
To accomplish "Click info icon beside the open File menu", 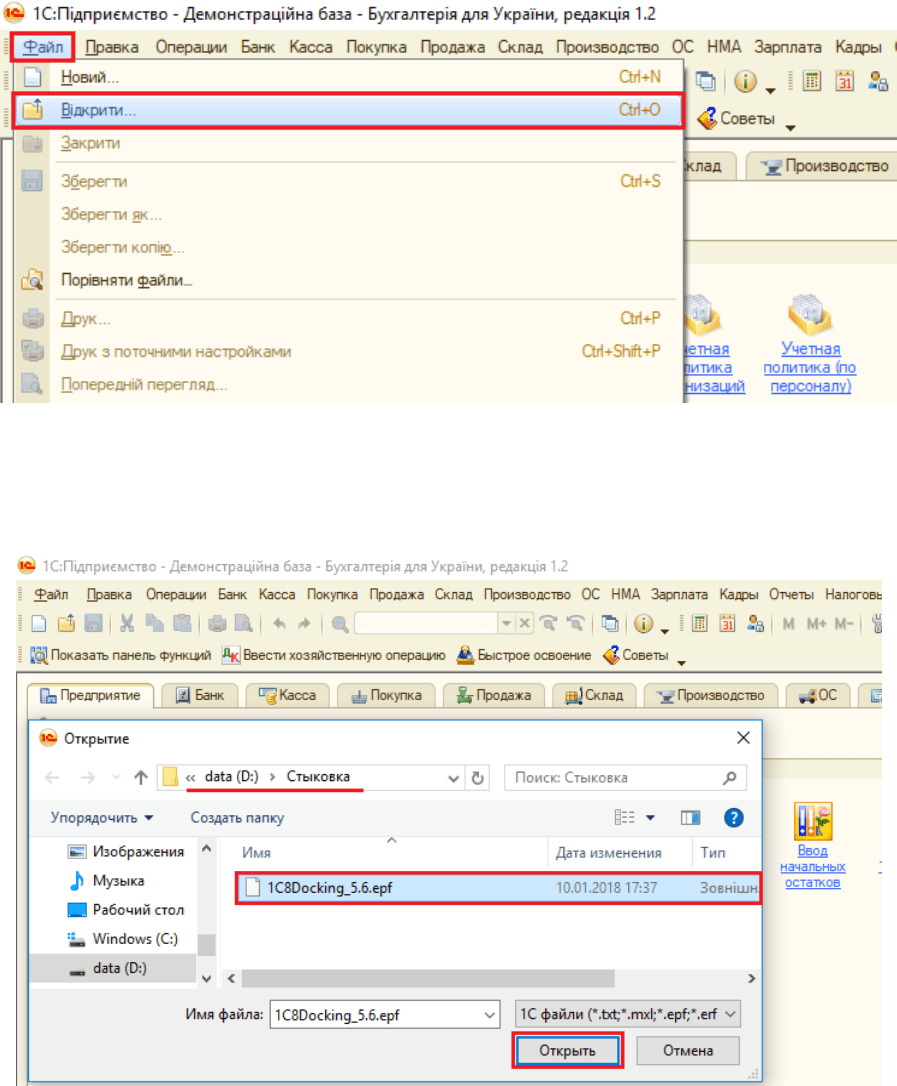I will pyautogui.click(x=745, y=82).
